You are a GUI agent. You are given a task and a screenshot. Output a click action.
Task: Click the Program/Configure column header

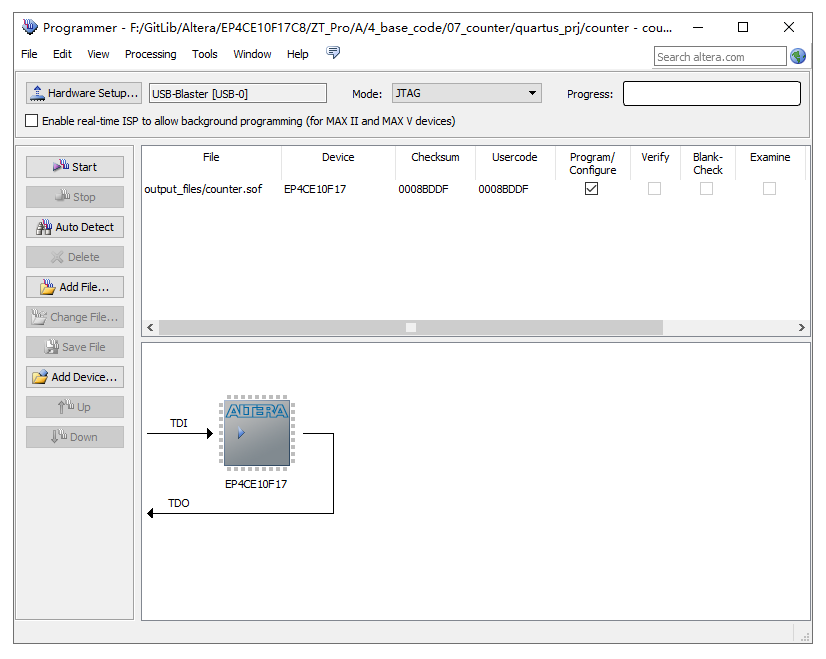point(593,164)
